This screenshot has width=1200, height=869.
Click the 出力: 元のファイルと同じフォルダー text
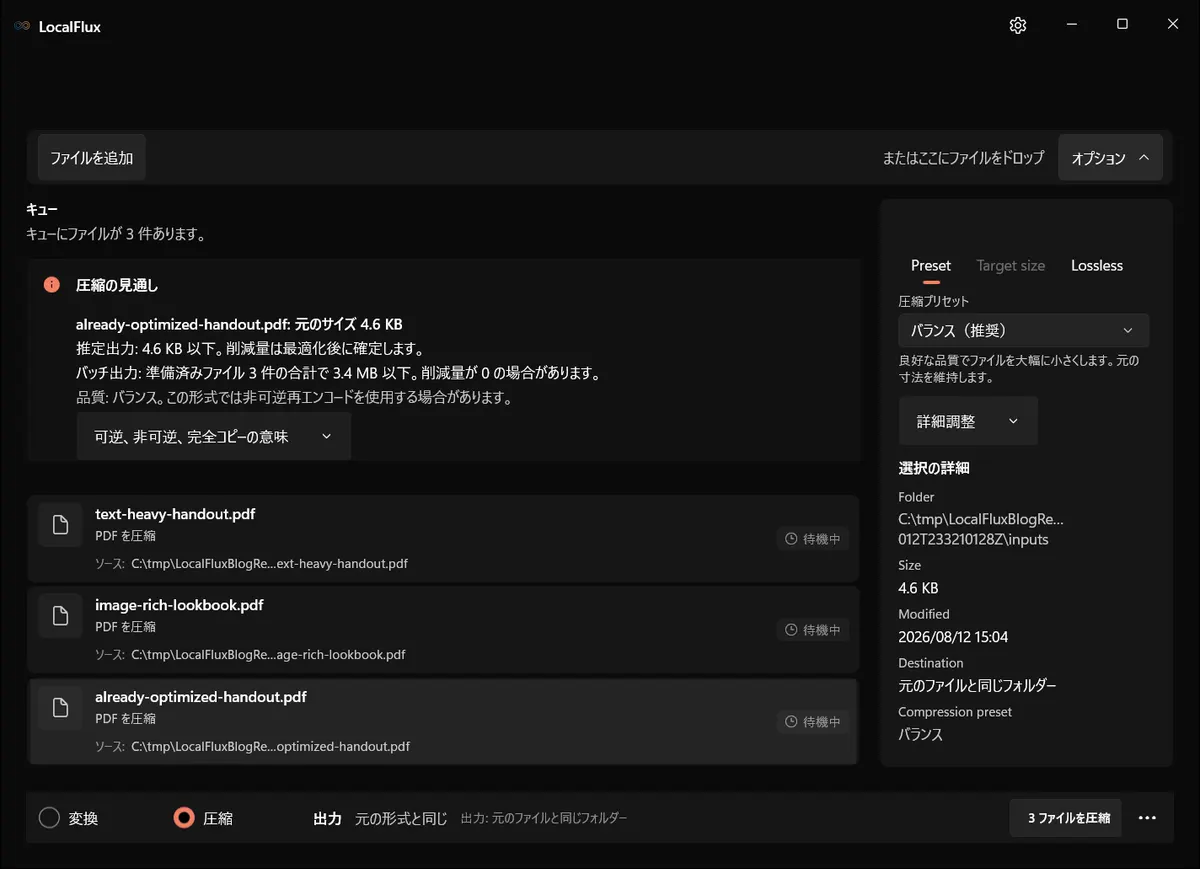pos(544,818)
